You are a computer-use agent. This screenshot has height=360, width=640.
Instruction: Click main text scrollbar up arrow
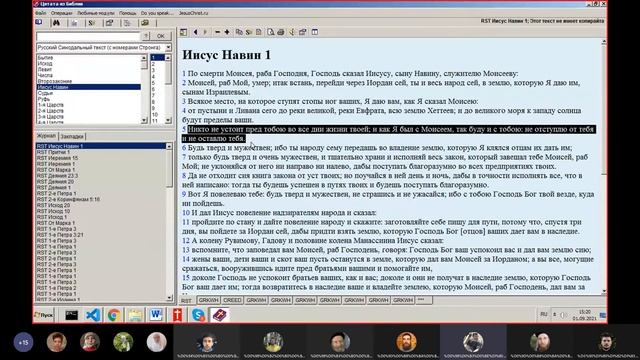(604, 42)
